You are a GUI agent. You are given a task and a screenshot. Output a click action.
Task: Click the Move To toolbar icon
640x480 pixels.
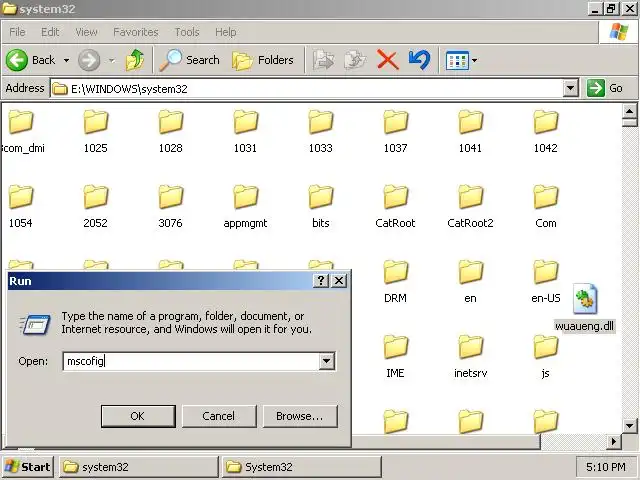(323, 60)
